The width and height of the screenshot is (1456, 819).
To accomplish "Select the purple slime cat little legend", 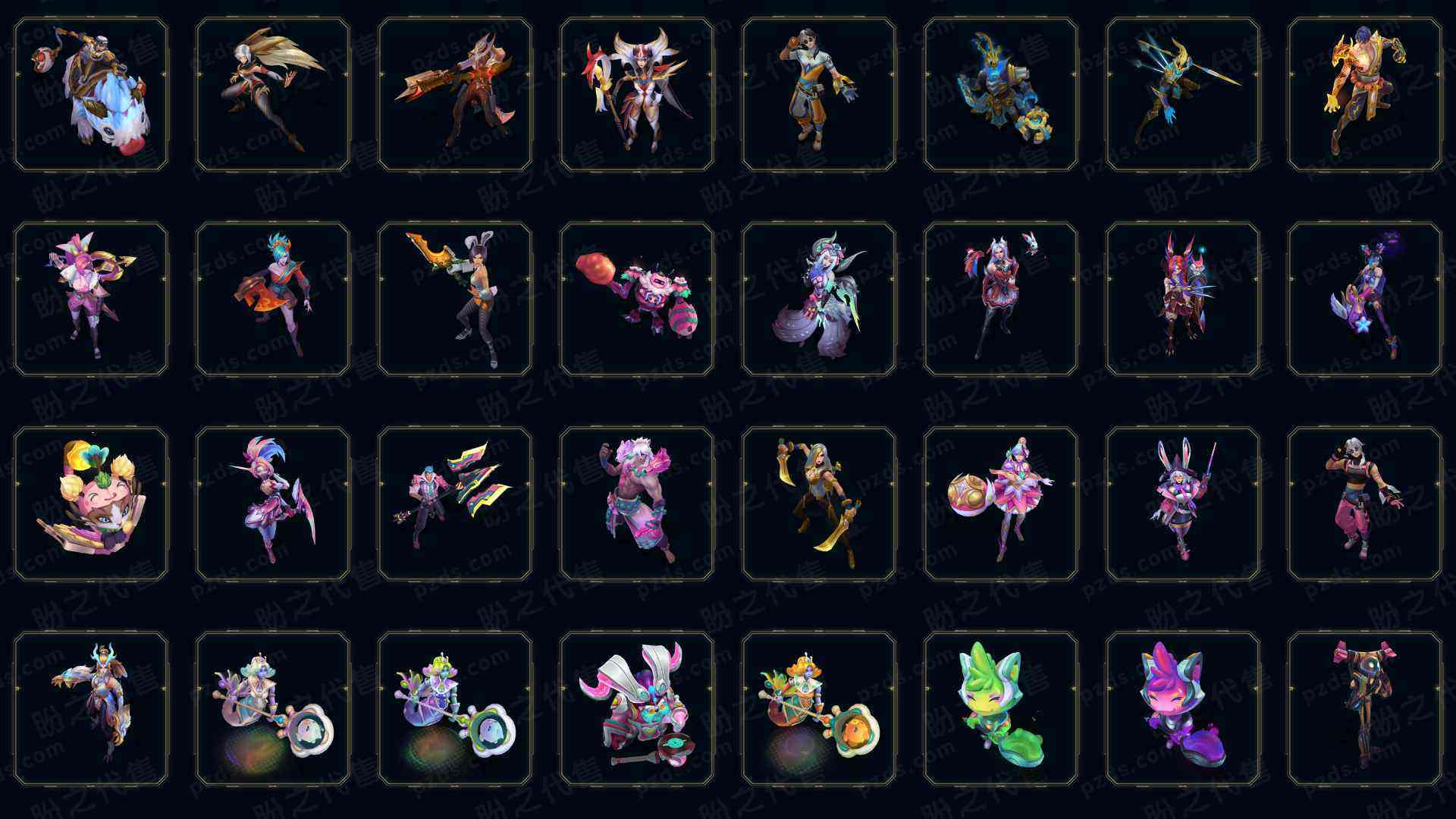I will coord(1183,708).
